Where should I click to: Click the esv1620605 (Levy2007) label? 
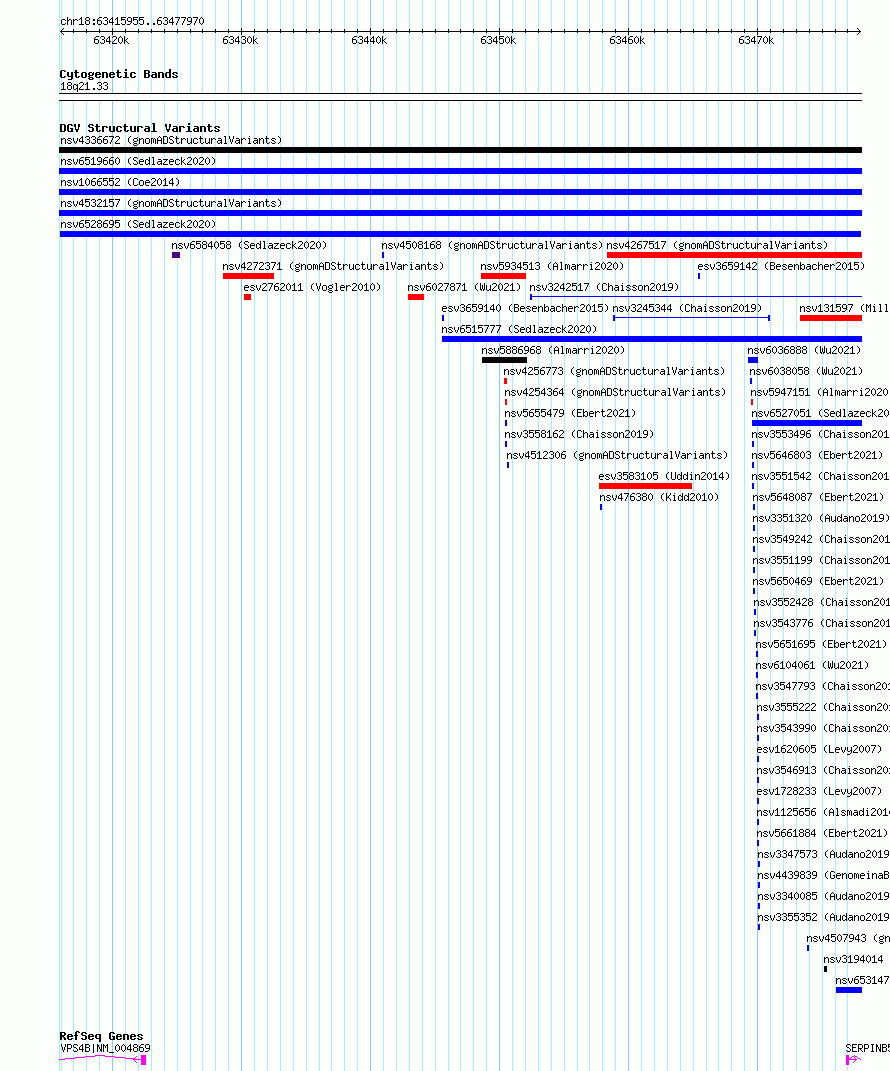tap(819, 749)
